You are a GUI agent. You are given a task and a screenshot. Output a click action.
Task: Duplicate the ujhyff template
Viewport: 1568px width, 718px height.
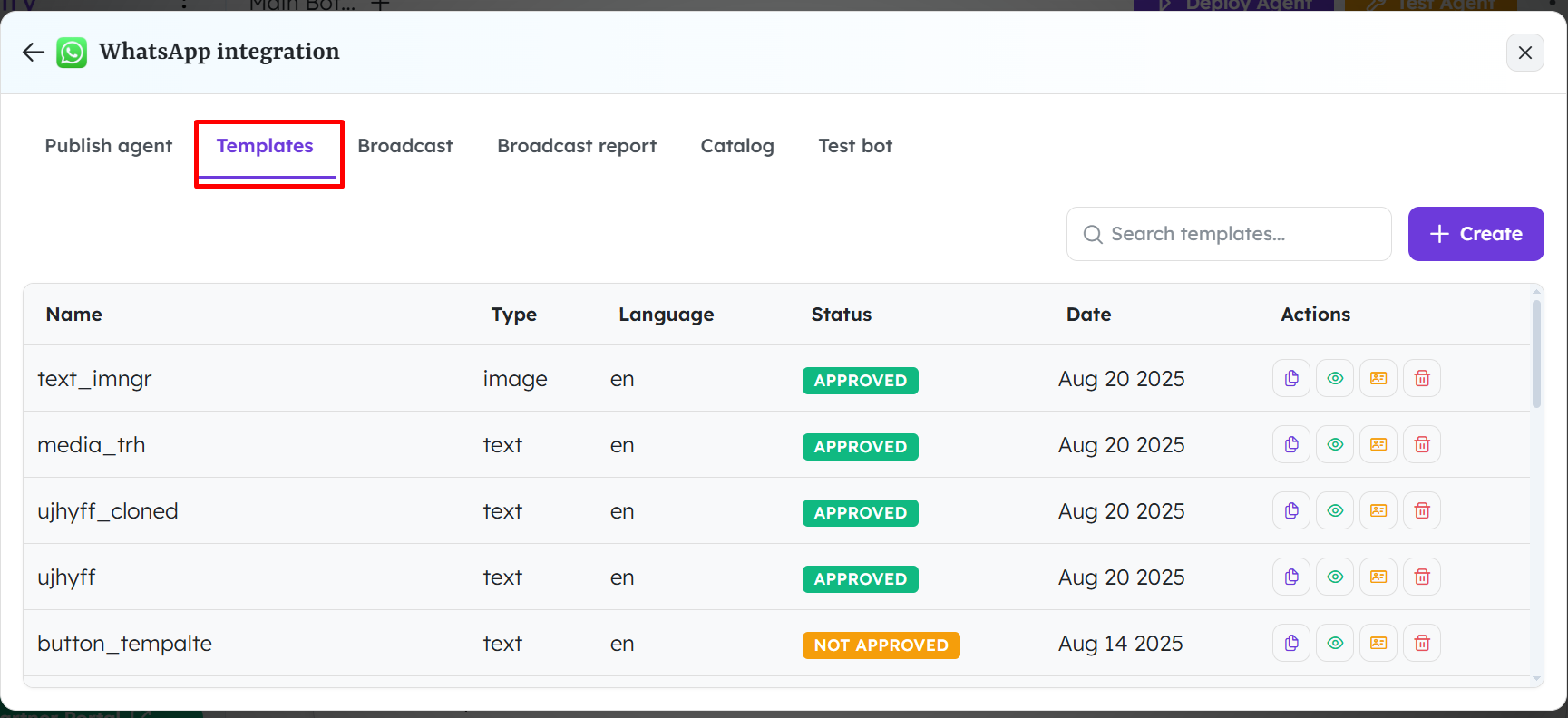(1291, 577)
